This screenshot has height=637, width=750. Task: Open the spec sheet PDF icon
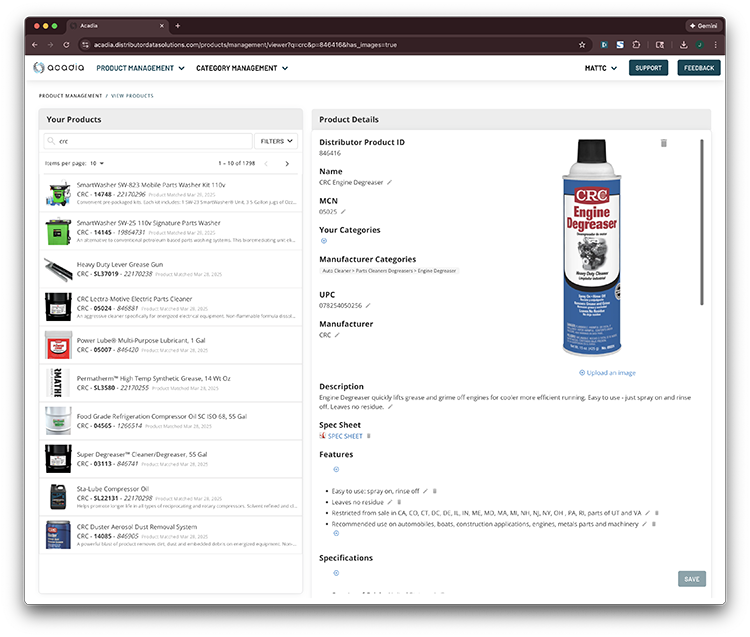[322, 436]
